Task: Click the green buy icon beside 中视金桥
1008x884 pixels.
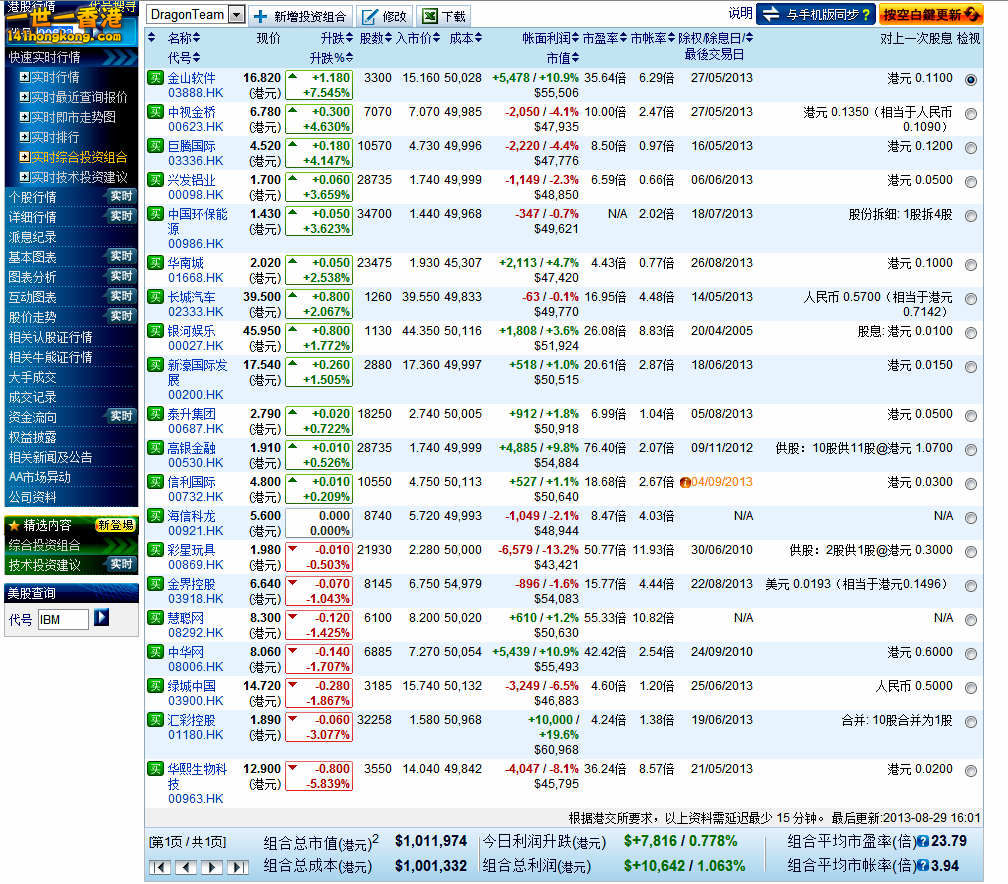Action: [155, 111]
